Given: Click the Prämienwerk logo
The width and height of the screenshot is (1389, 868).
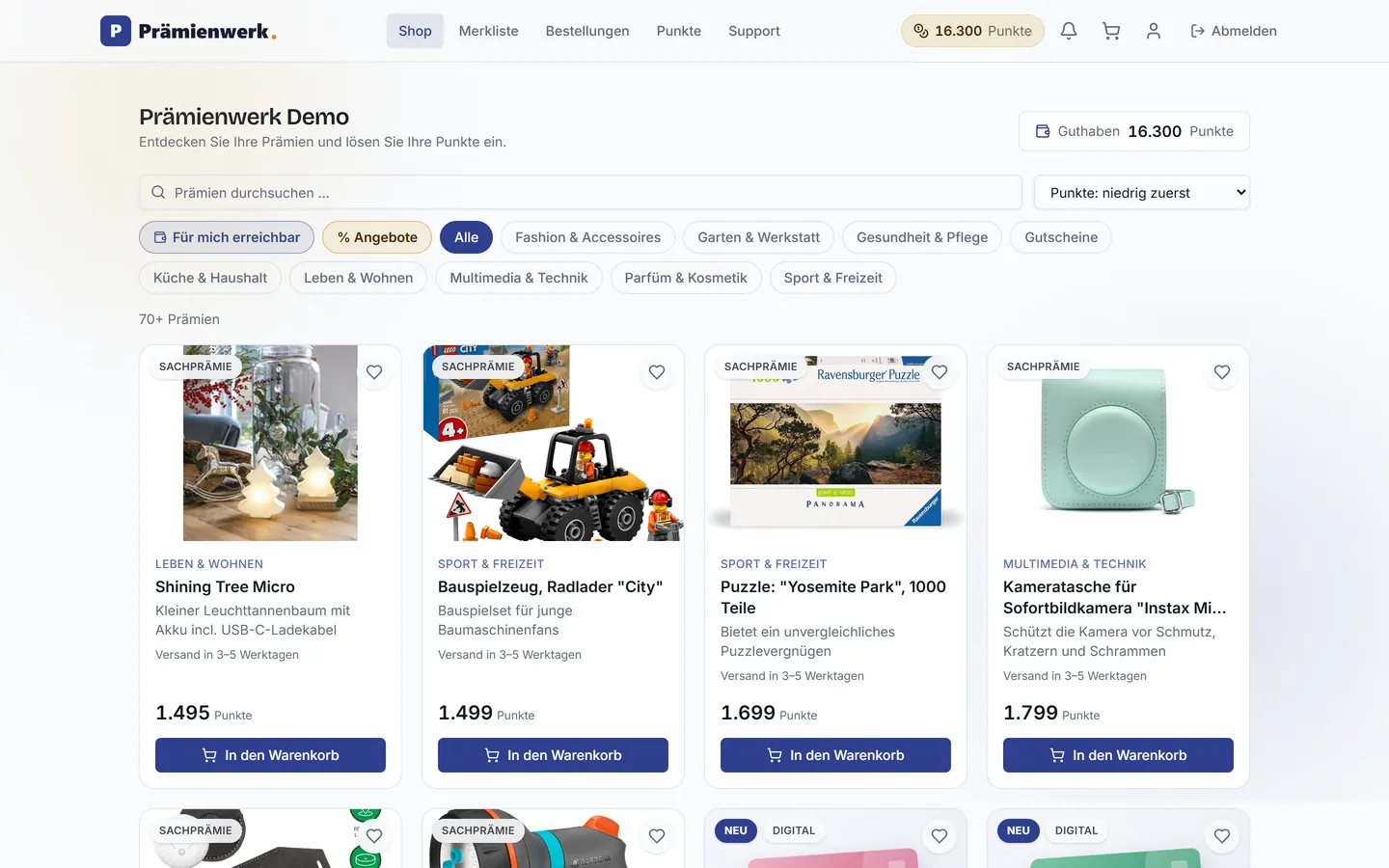Looking at the screenshot, I should click(x=188, y=31).
